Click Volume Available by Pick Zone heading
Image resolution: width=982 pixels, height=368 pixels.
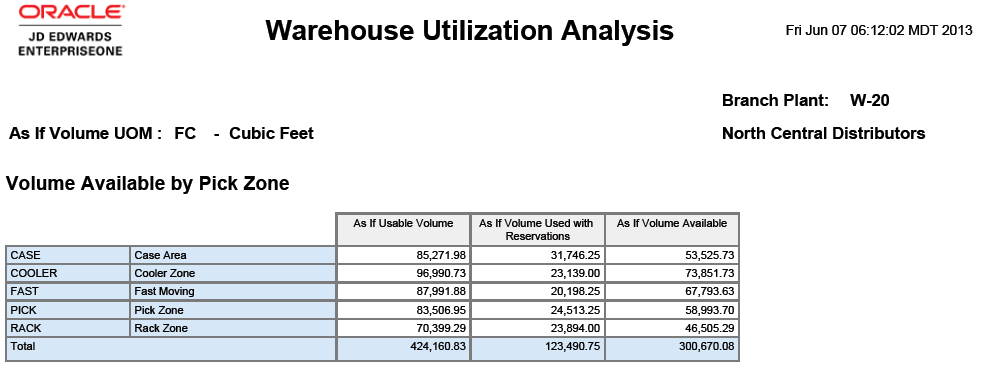pos(148,183)
